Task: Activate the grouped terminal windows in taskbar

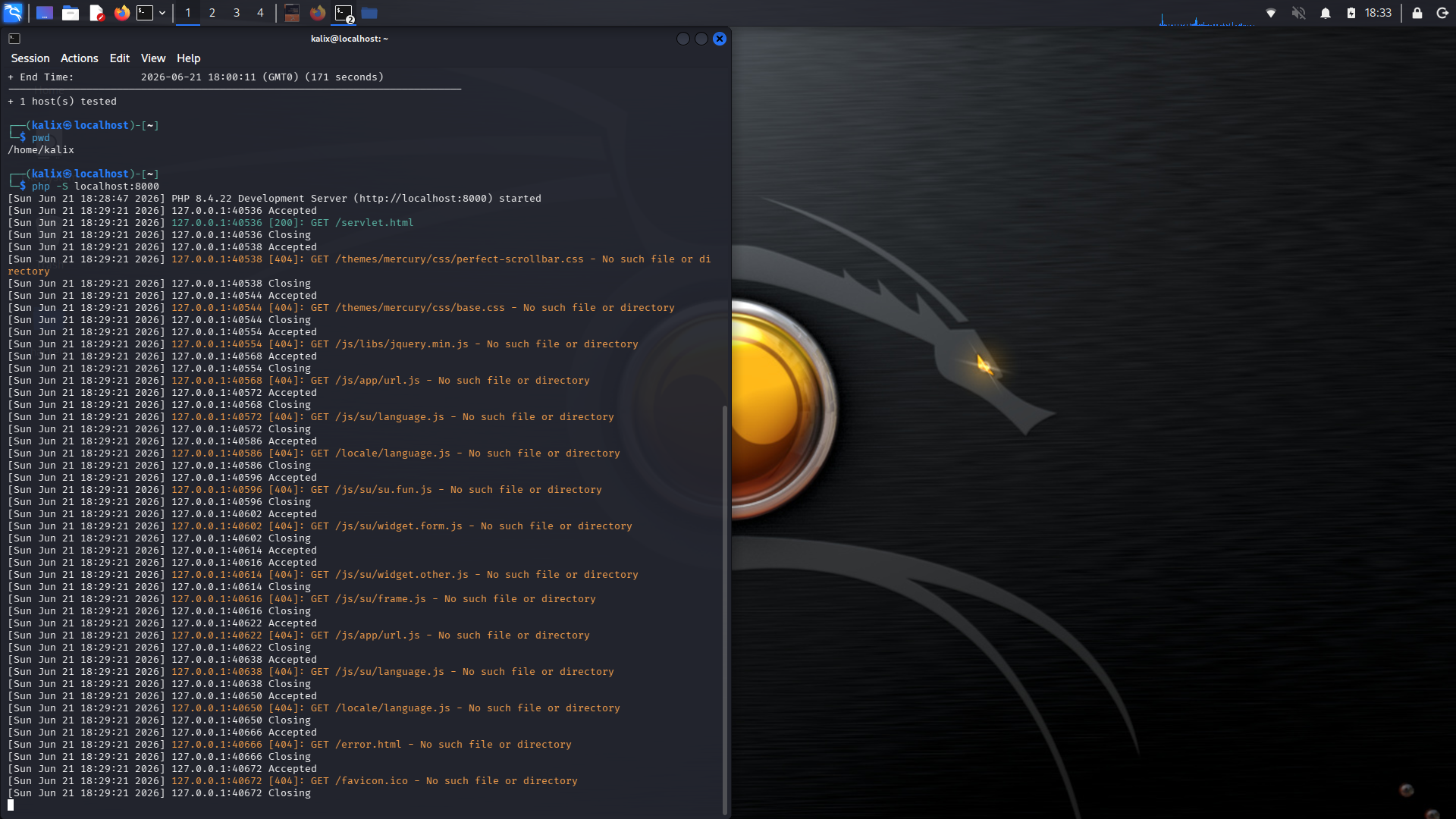Action: [344, 13]
